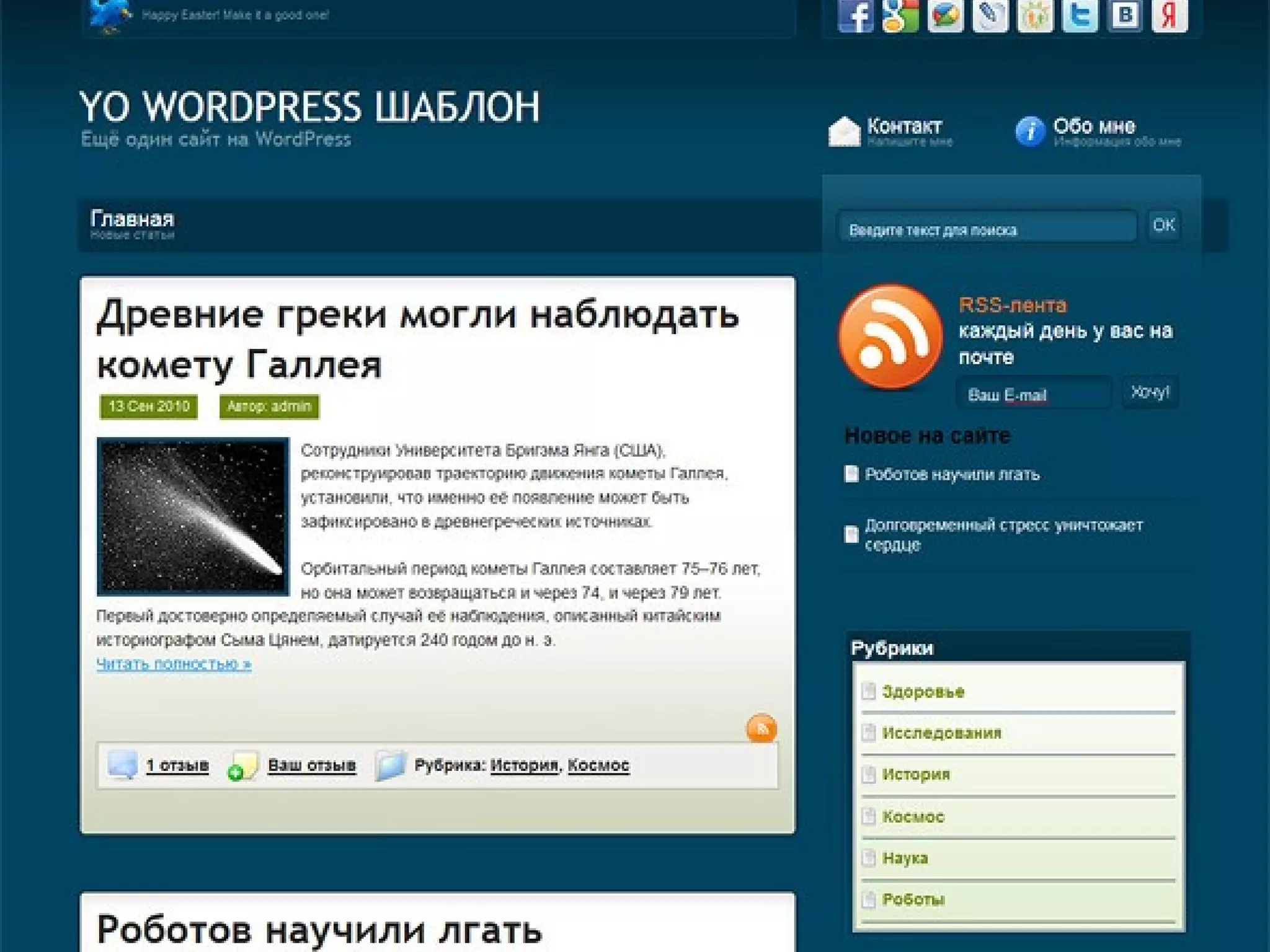
Task: Select the Главная navigation tab
Action: [x=132, y=219]
